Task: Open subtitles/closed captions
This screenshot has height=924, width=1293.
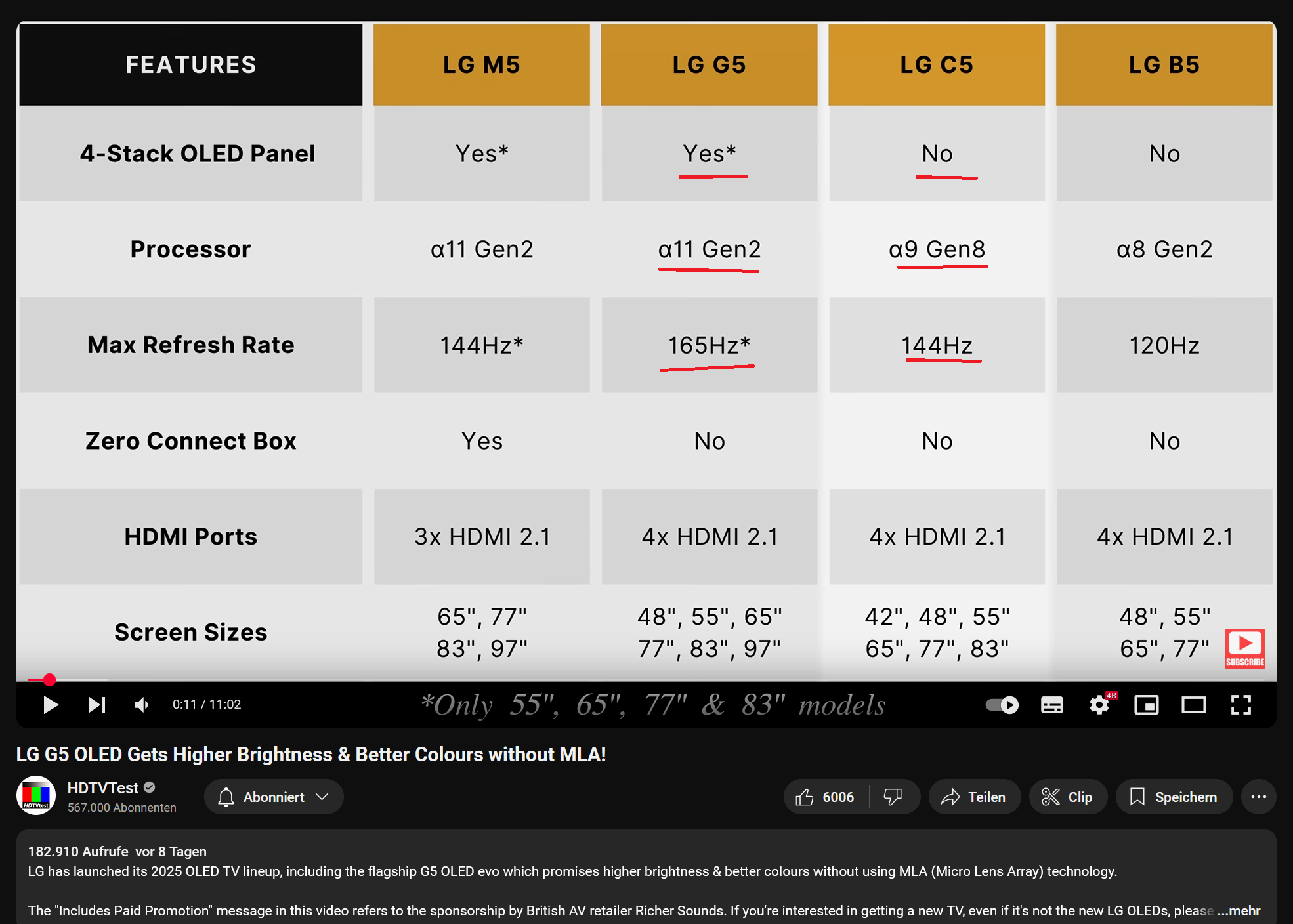Action: tap(1051, 704)
